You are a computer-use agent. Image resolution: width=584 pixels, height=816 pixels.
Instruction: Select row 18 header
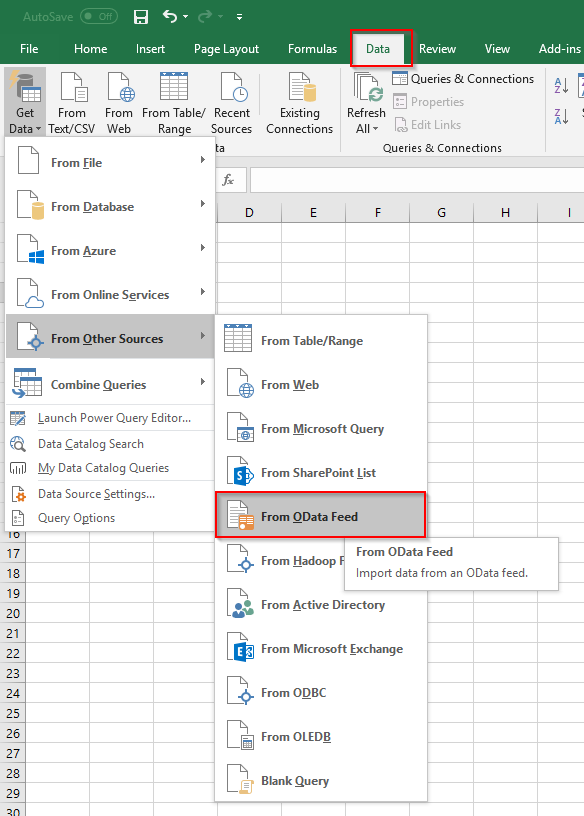13,573
